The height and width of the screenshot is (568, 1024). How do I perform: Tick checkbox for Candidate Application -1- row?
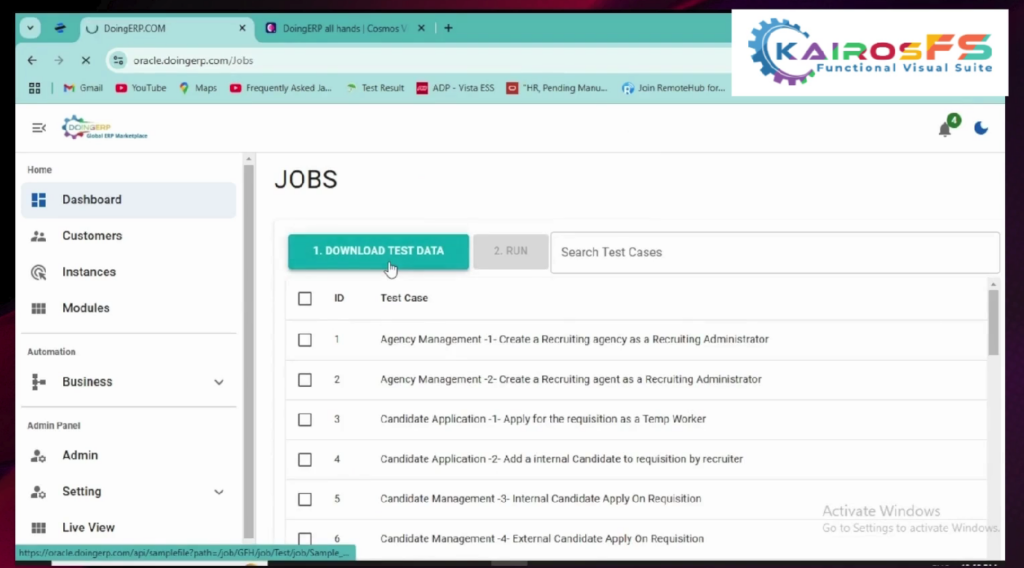tap(305, 419)
